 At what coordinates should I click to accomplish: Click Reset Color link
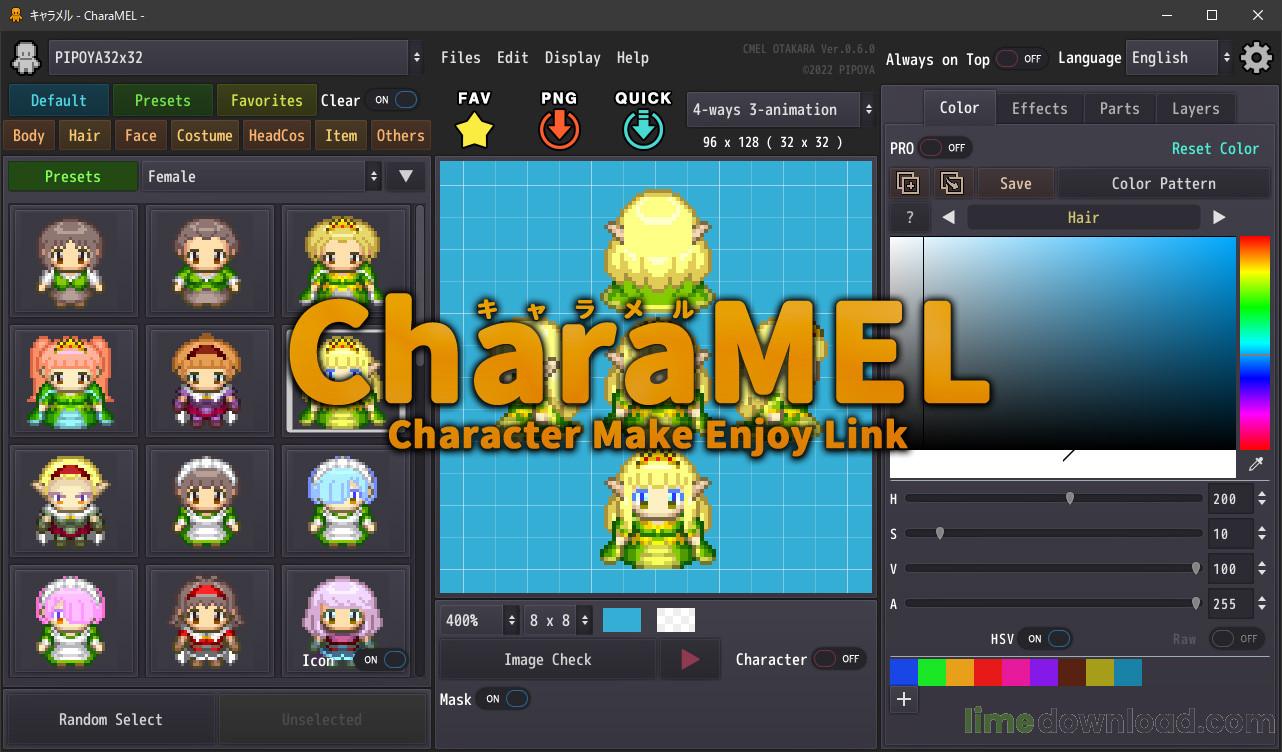(1215, 148)
